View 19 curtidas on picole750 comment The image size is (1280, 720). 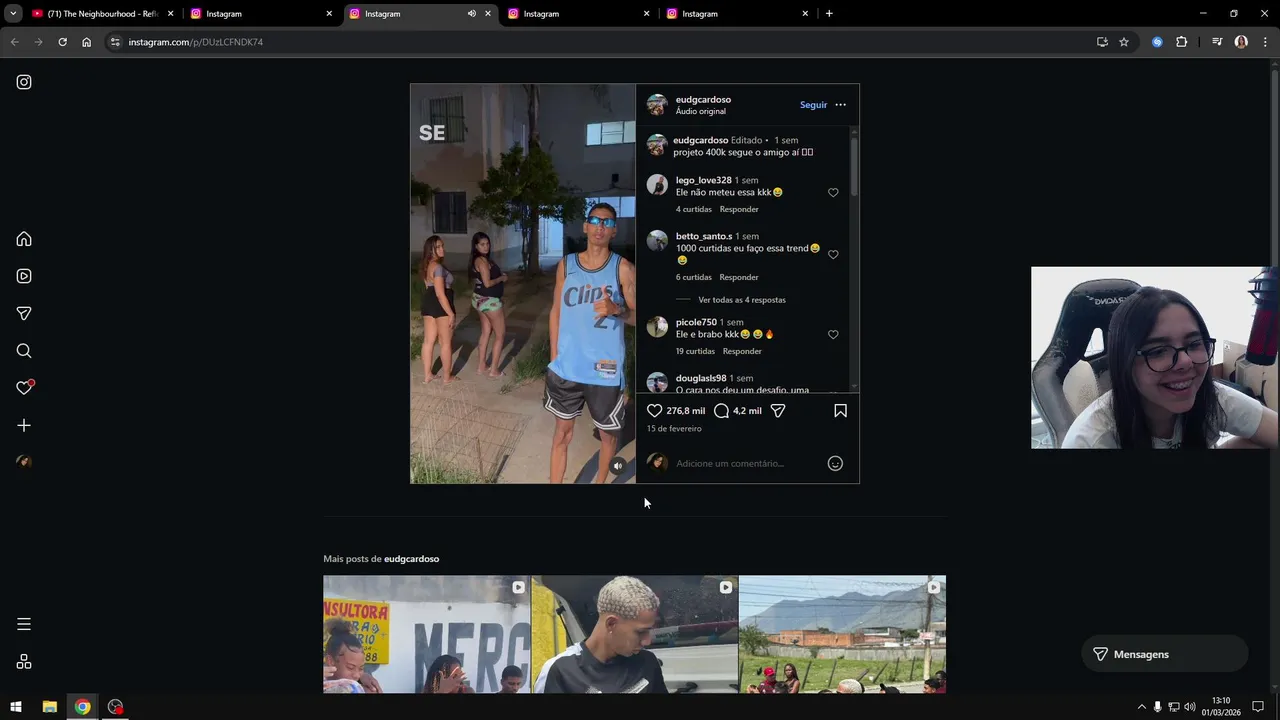click(695, 351)
